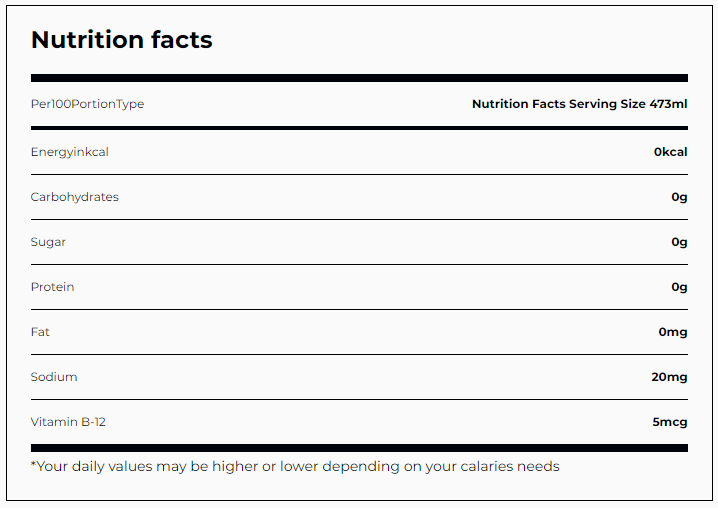Click the Fat 0mg value
Screen dimensions: 718x508
673,332
